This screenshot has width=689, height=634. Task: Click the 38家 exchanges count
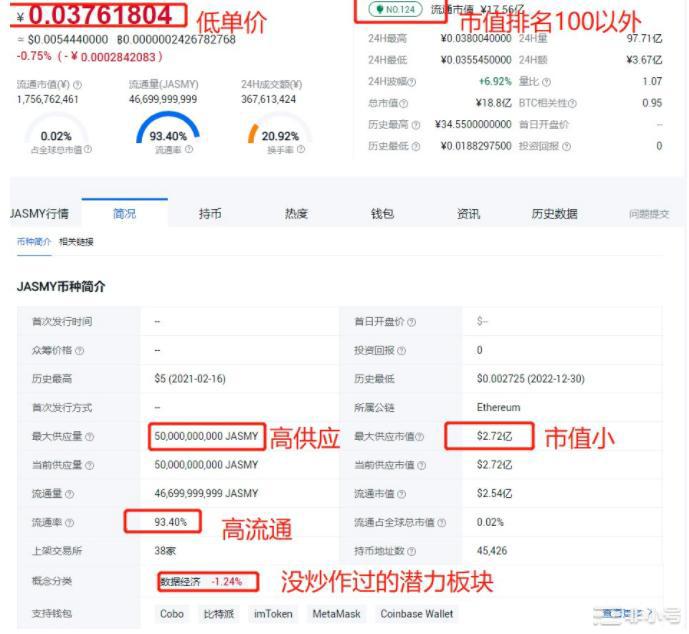coord(165,551)
